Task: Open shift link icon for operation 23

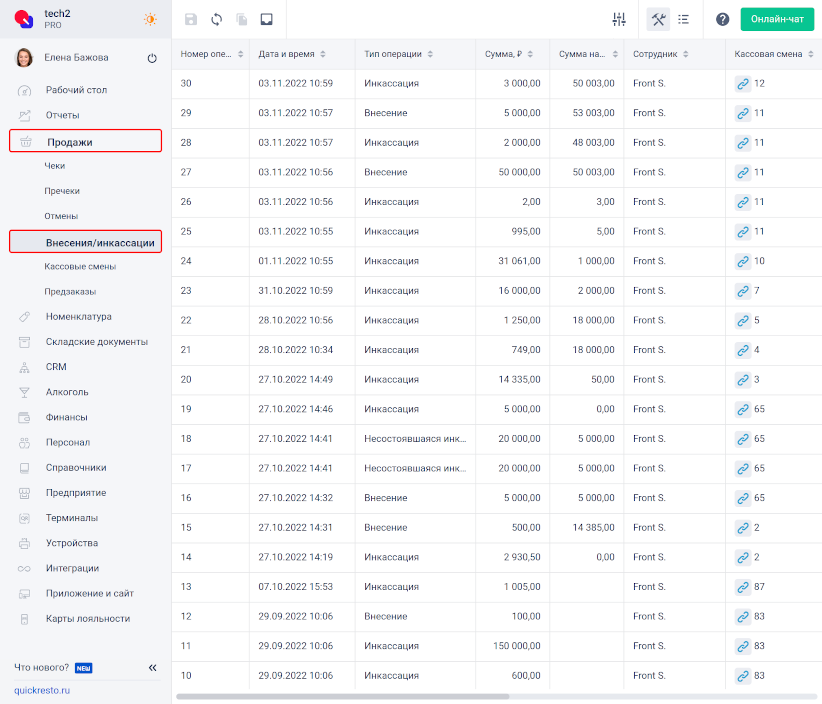Action: tap(742, 290)
